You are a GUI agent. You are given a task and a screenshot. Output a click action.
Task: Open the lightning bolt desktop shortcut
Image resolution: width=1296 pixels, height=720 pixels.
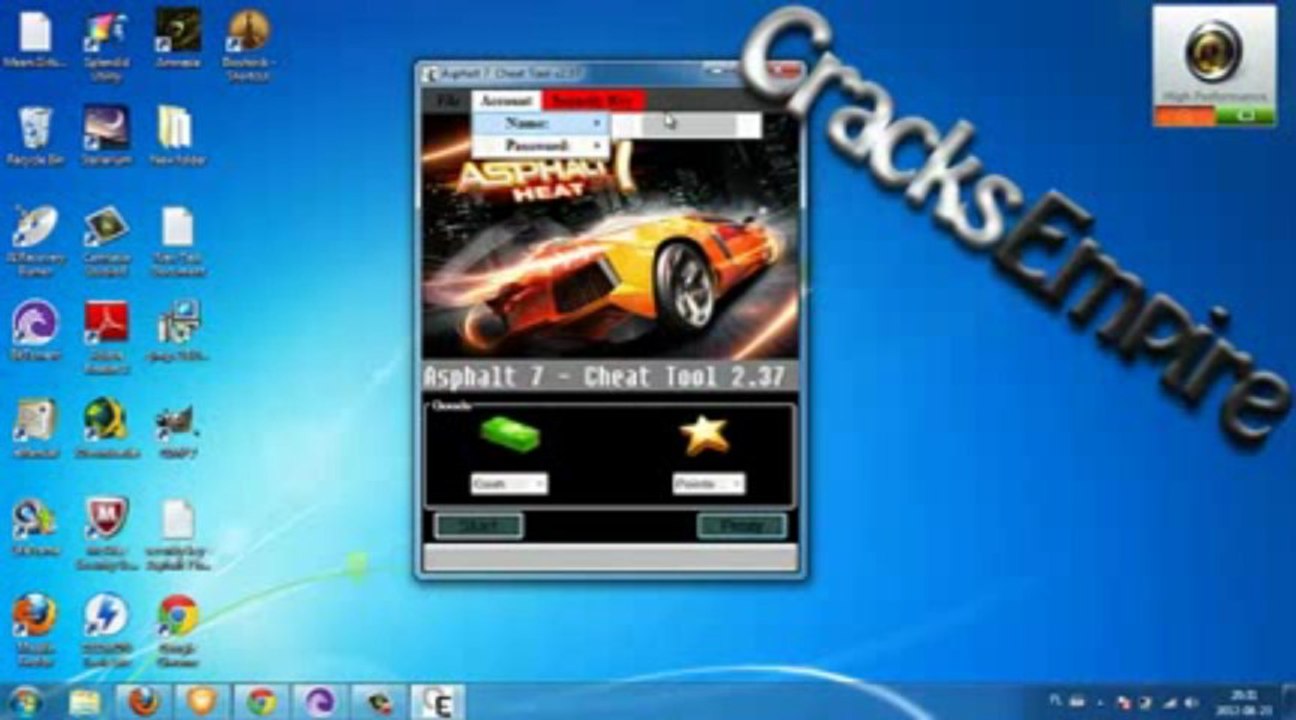[x=106, y=630]
